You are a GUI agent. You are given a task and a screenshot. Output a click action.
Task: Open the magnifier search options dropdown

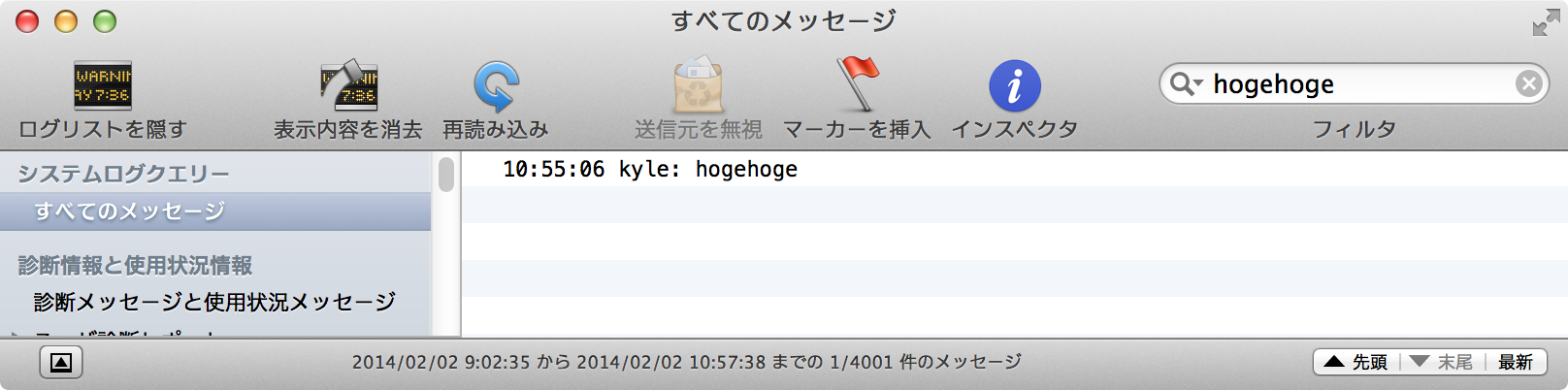pyautogui.click(x=1186, y=84)
